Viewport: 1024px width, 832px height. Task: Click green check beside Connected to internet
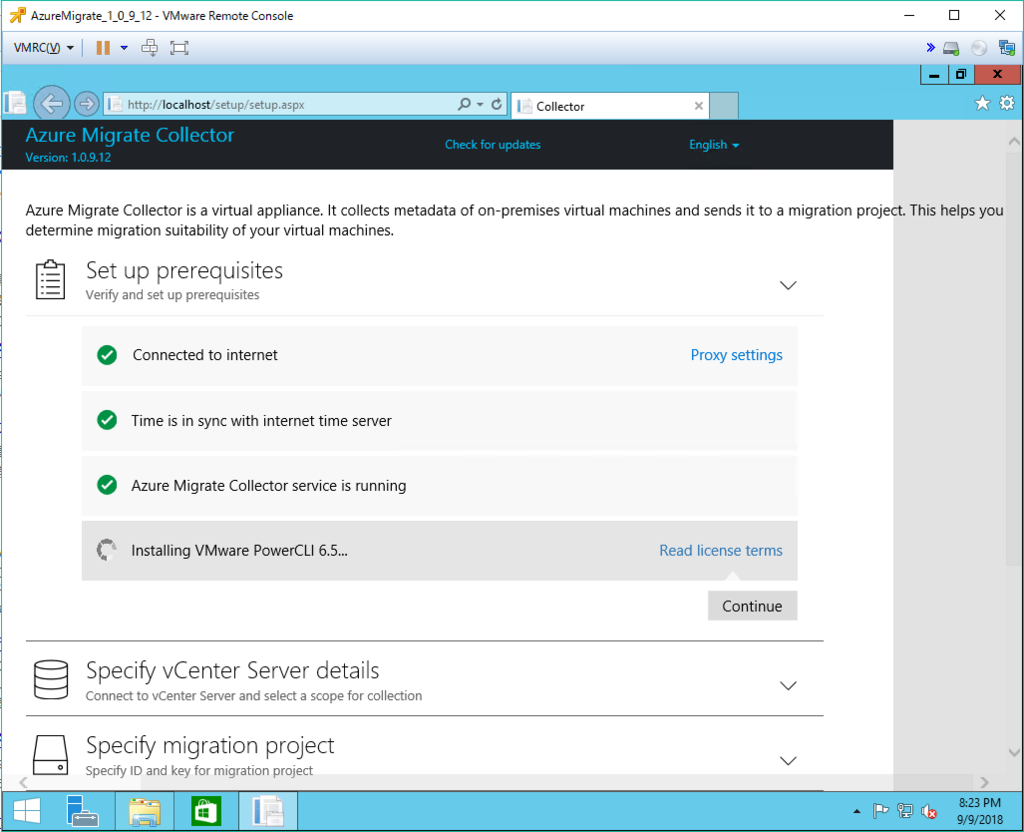click(x=107, y=355)
